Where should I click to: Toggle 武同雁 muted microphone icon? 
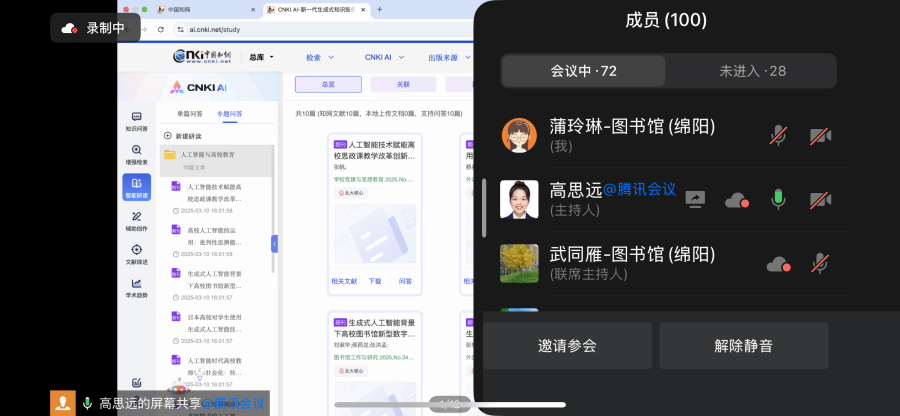click(x=820, y=264)
